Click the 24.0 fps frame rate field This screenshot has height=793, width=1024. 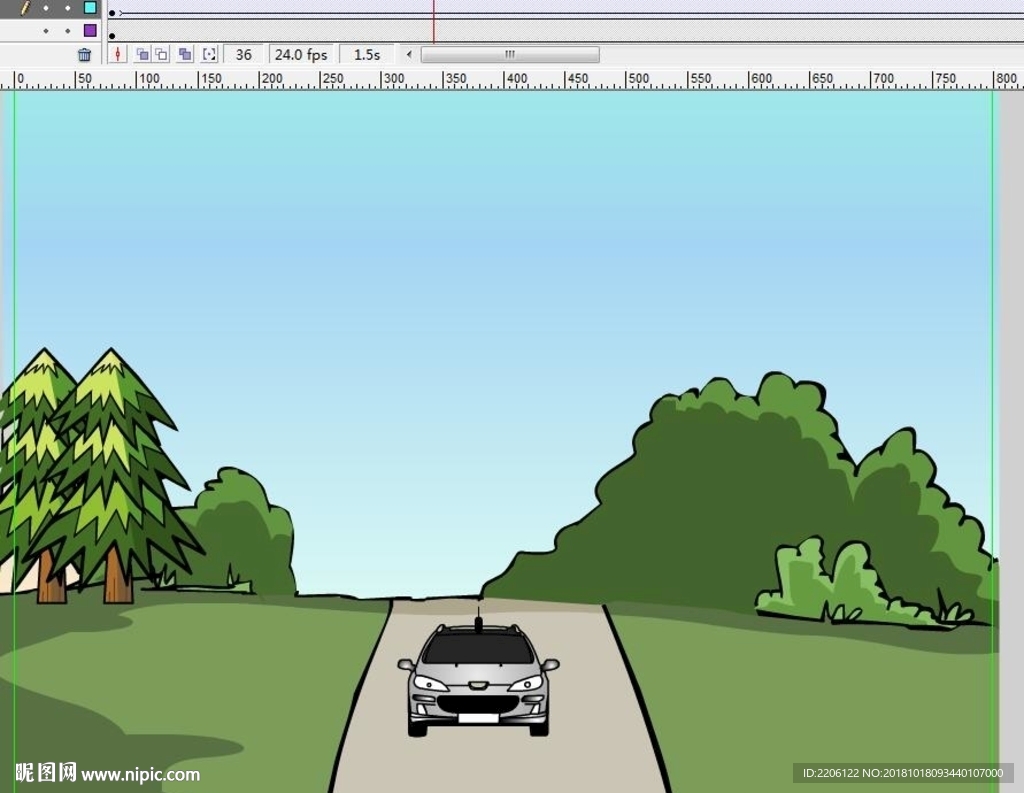click(301, 55)
